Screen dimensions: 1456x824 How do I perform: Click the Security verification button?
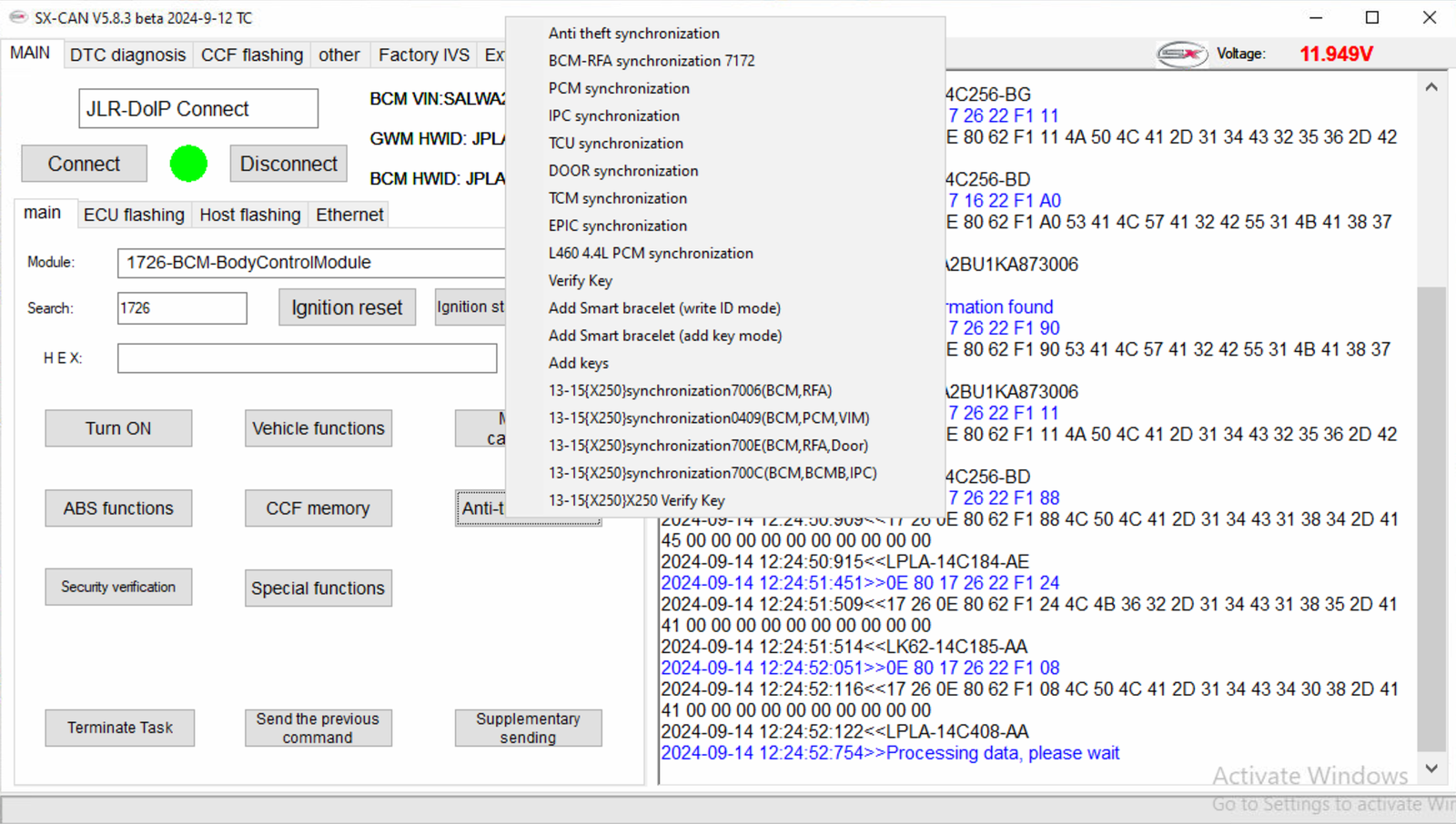pyautogui.click(x=118, y=587)
